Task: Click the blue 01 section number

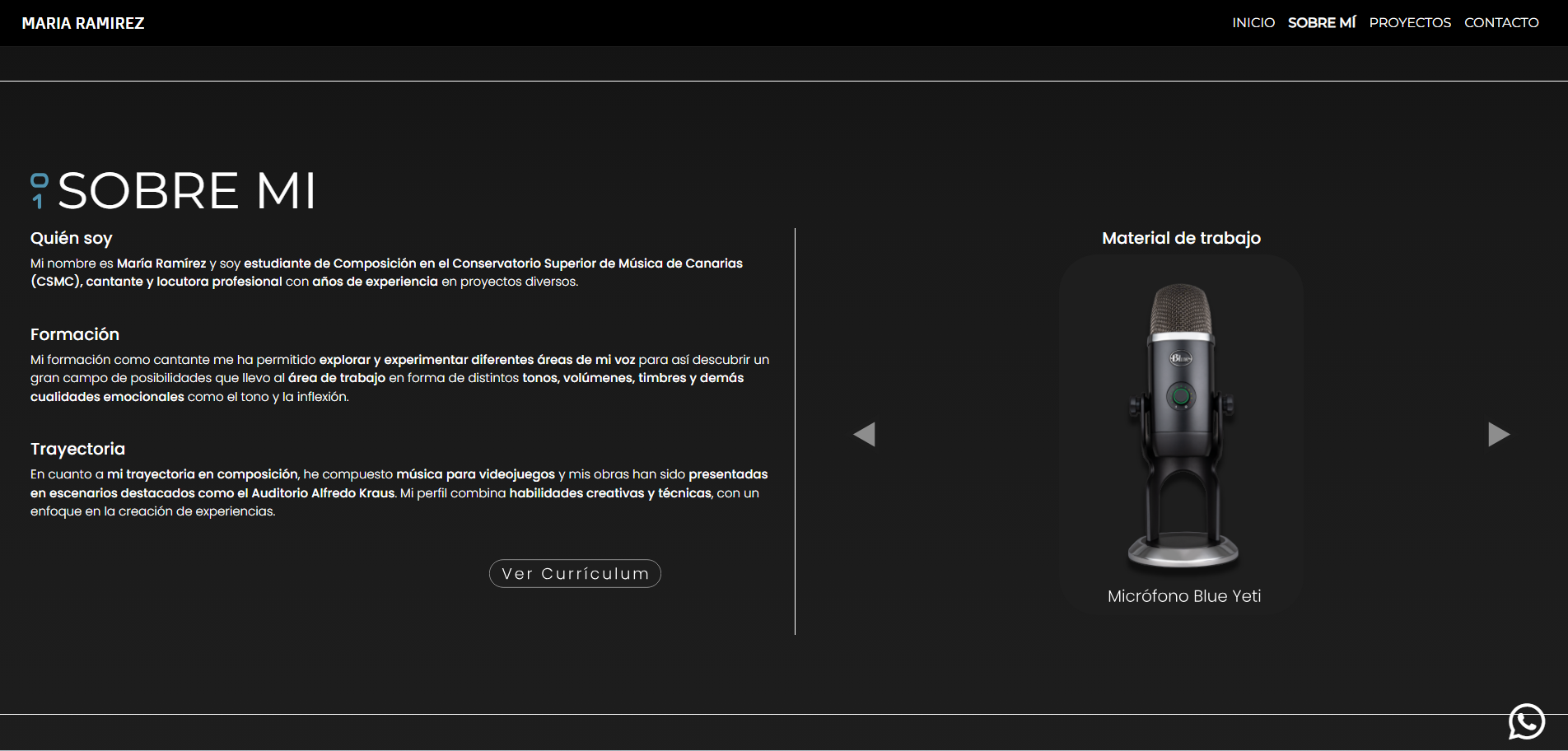Action: pos(39,190)
